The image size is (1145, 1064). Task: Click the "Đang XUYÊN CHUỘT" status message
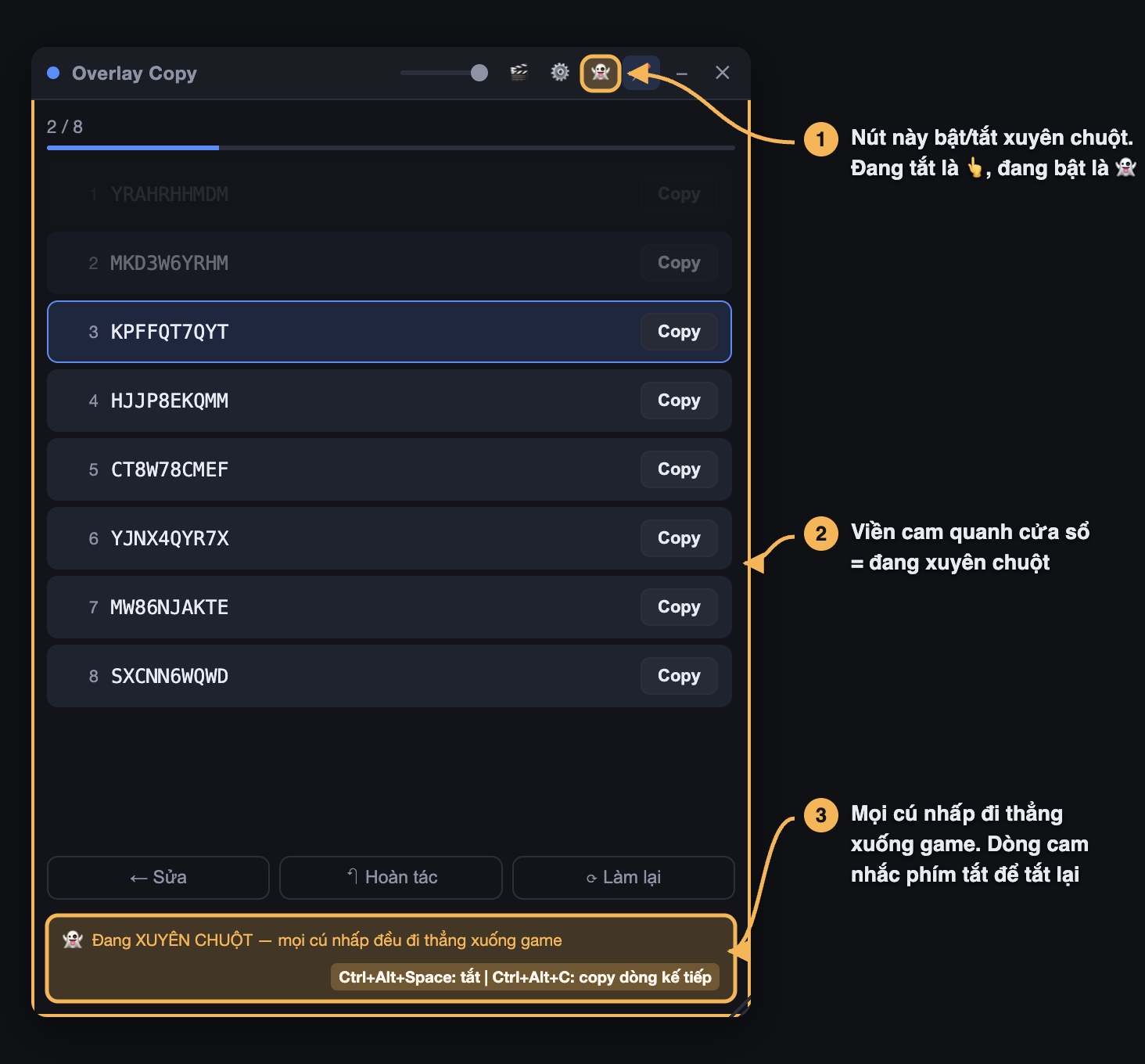[x=327, y=940]
